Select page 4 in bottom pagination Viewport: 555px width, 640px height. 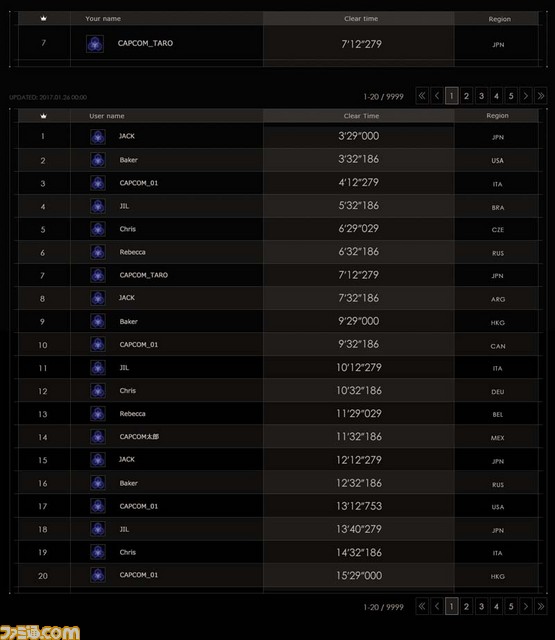(x=496, y=606)
